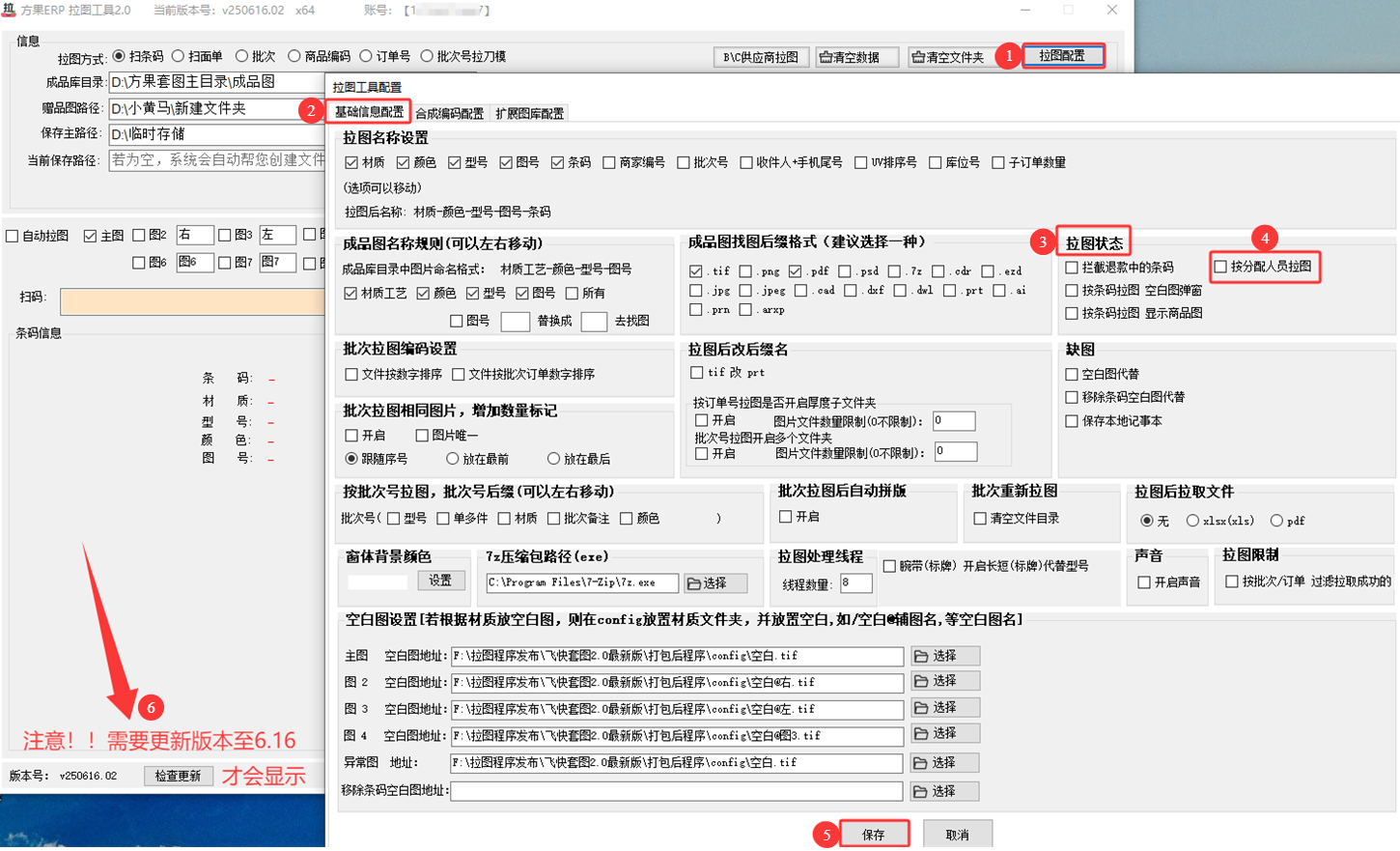1400x851 pixels.
Task: Enable the 按分配人员拉图 checkbox
Action: click(x=1221, y=267)
